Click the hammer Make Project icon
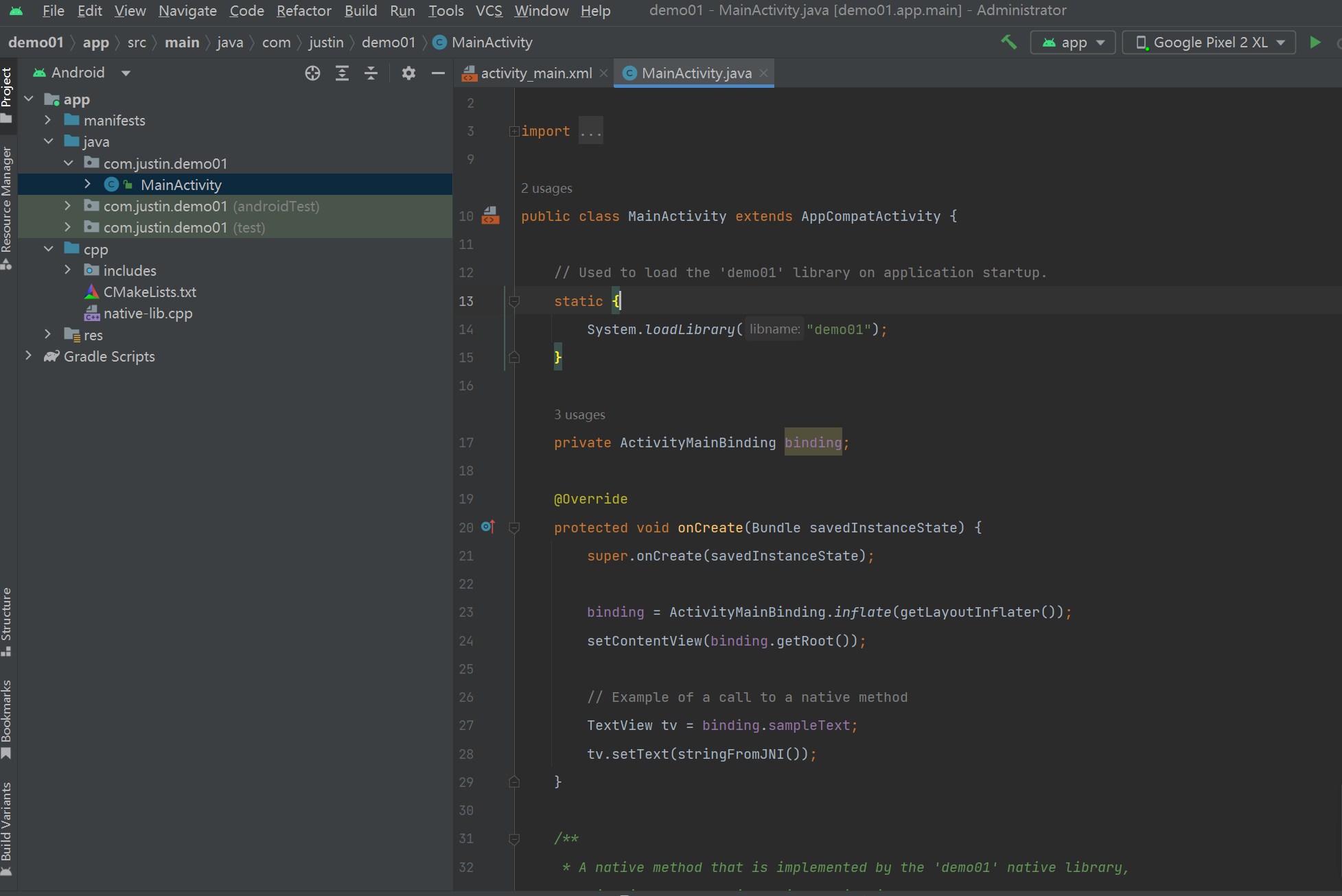 click(x=1008, y=43)
